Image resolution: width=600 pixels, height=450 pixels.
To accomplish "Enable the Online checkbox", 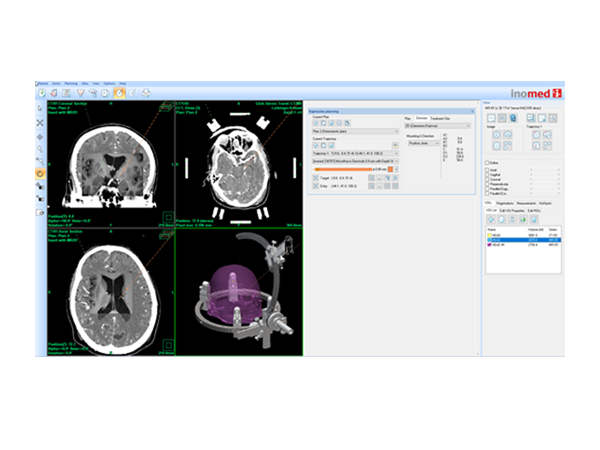I will click(x=487, y=163).
